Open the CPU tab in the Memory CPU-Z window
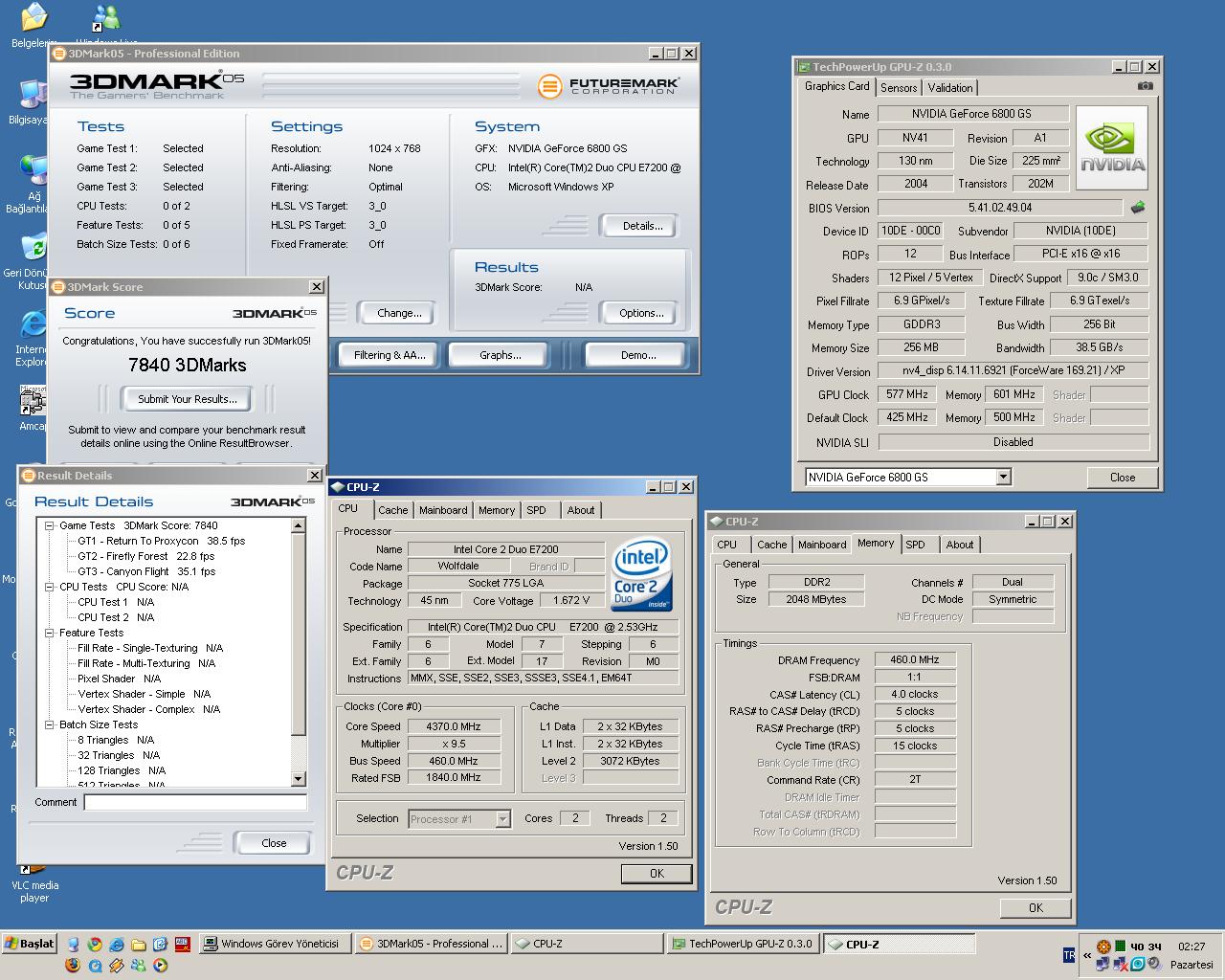This screenshot has width=1225, height=980. tap(727, 545)
